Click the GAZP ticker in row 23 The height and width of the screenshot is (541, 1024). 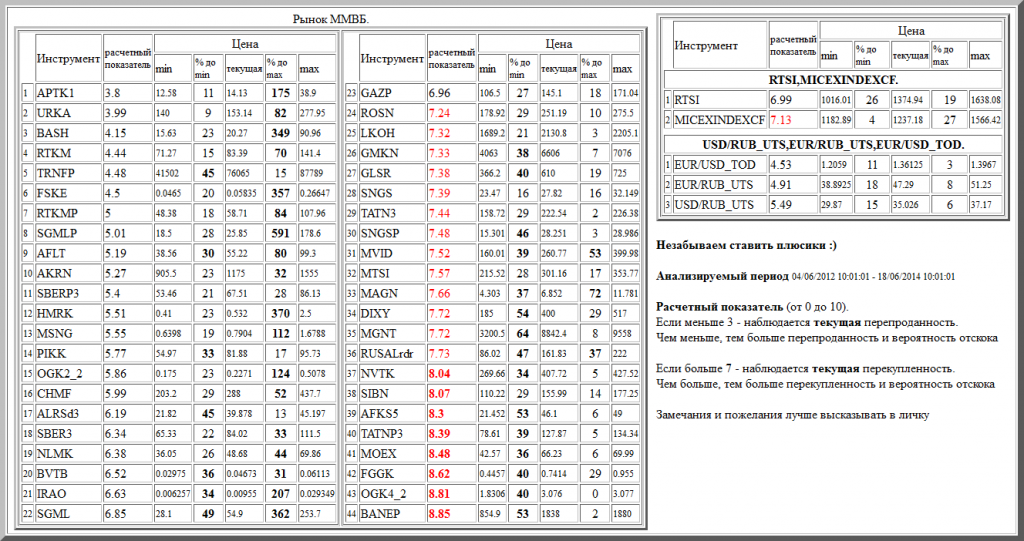[x=376, y=93]
